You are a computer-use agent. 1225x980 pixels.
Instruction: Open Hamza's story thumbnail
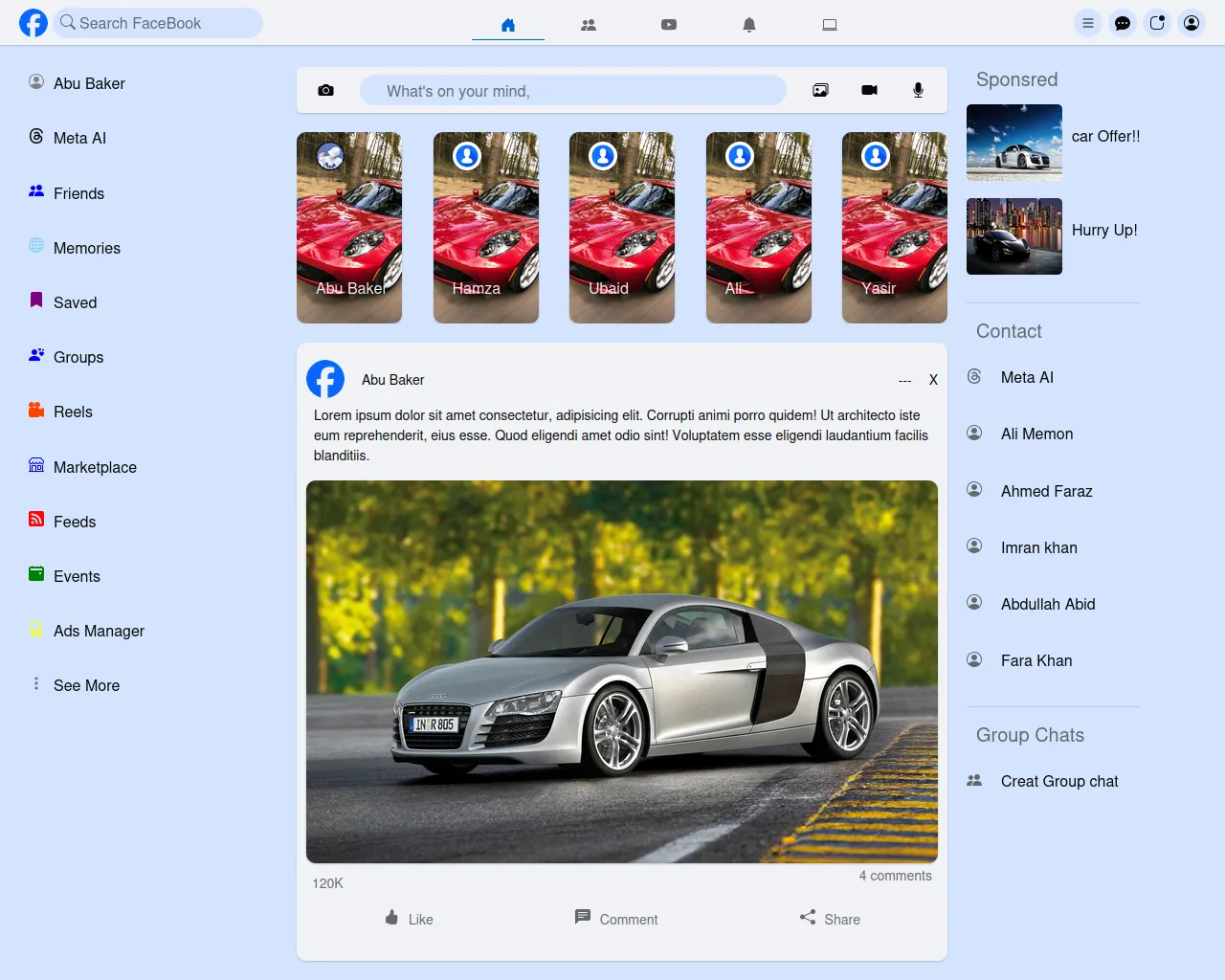pos(485,228)
